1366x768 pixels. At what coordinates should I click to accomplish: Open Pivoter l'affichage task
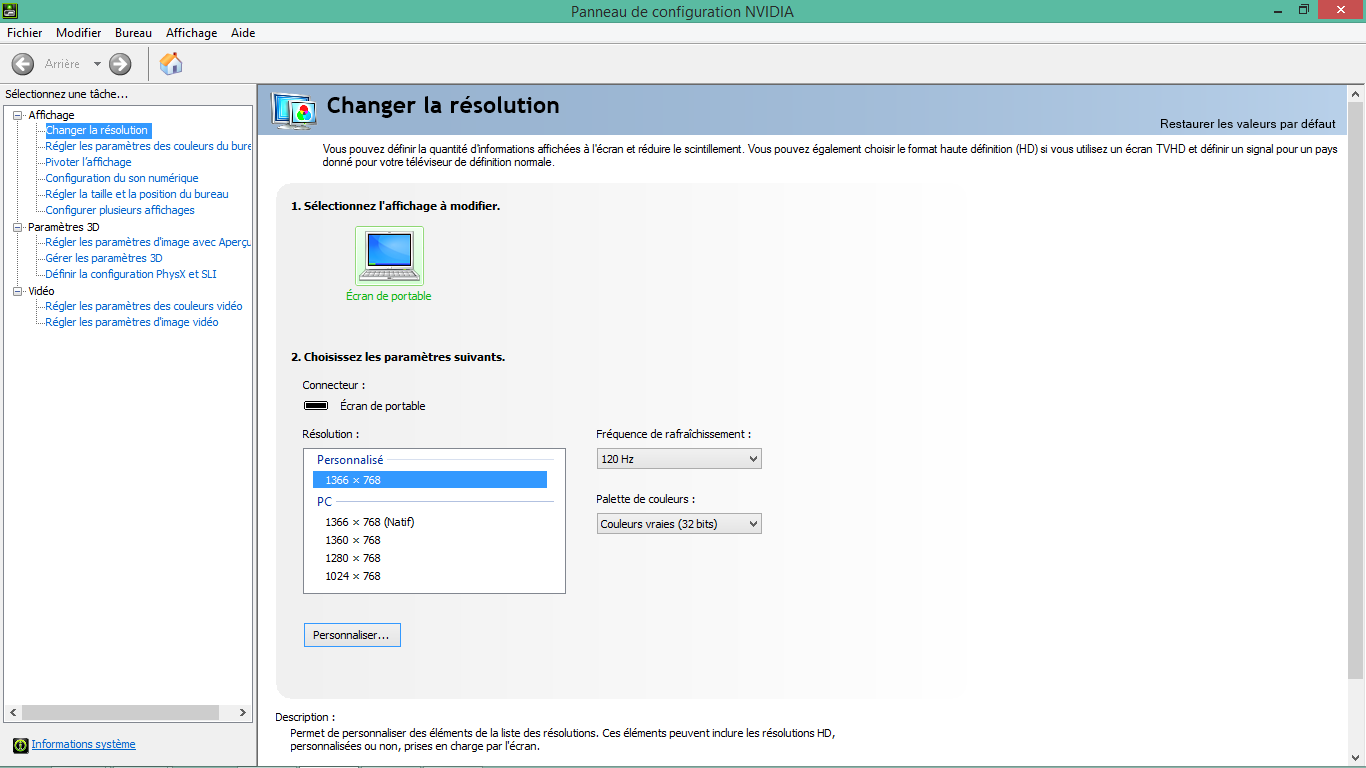click(88, 162)
